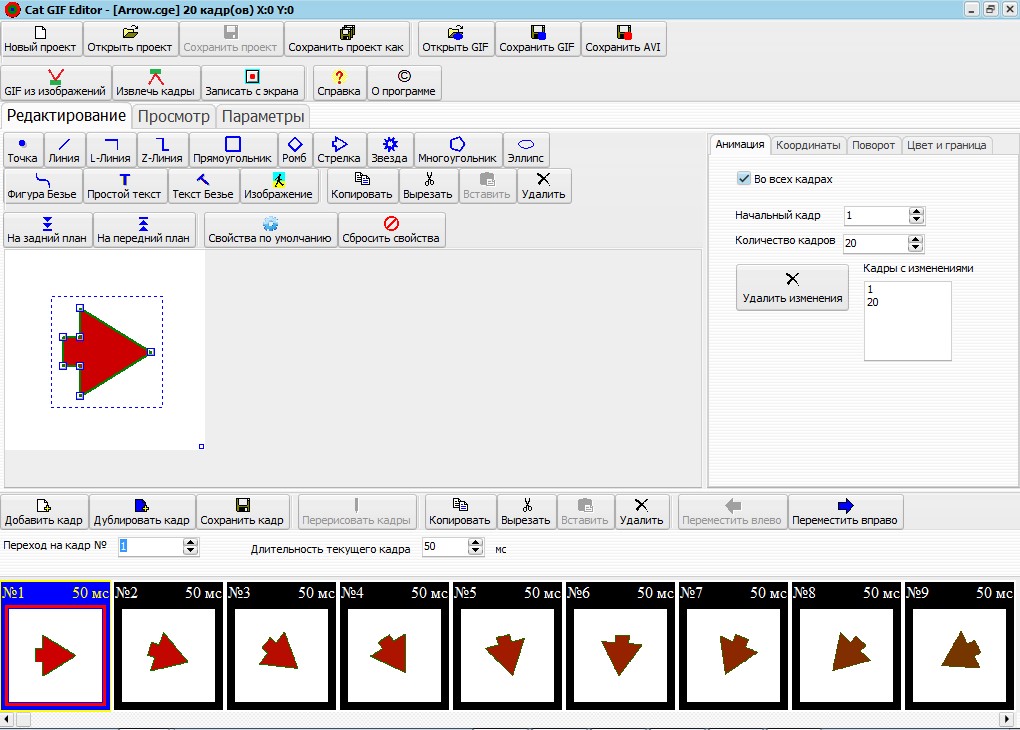
Task: Select the Многоугольник shape tool
Action: click(457, 150)
